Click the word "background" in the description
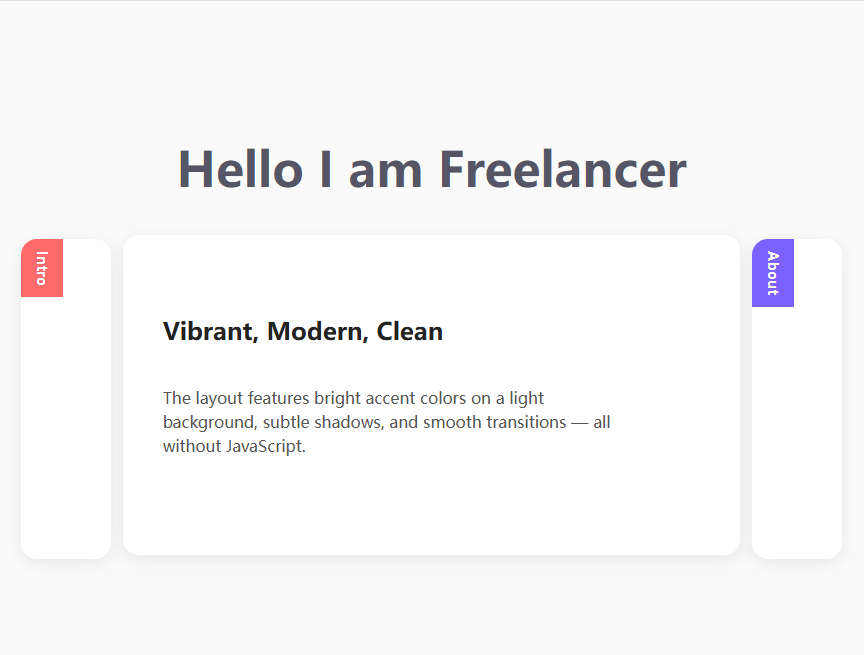This screenshot has width=864, height=655. tap(206, 422)
